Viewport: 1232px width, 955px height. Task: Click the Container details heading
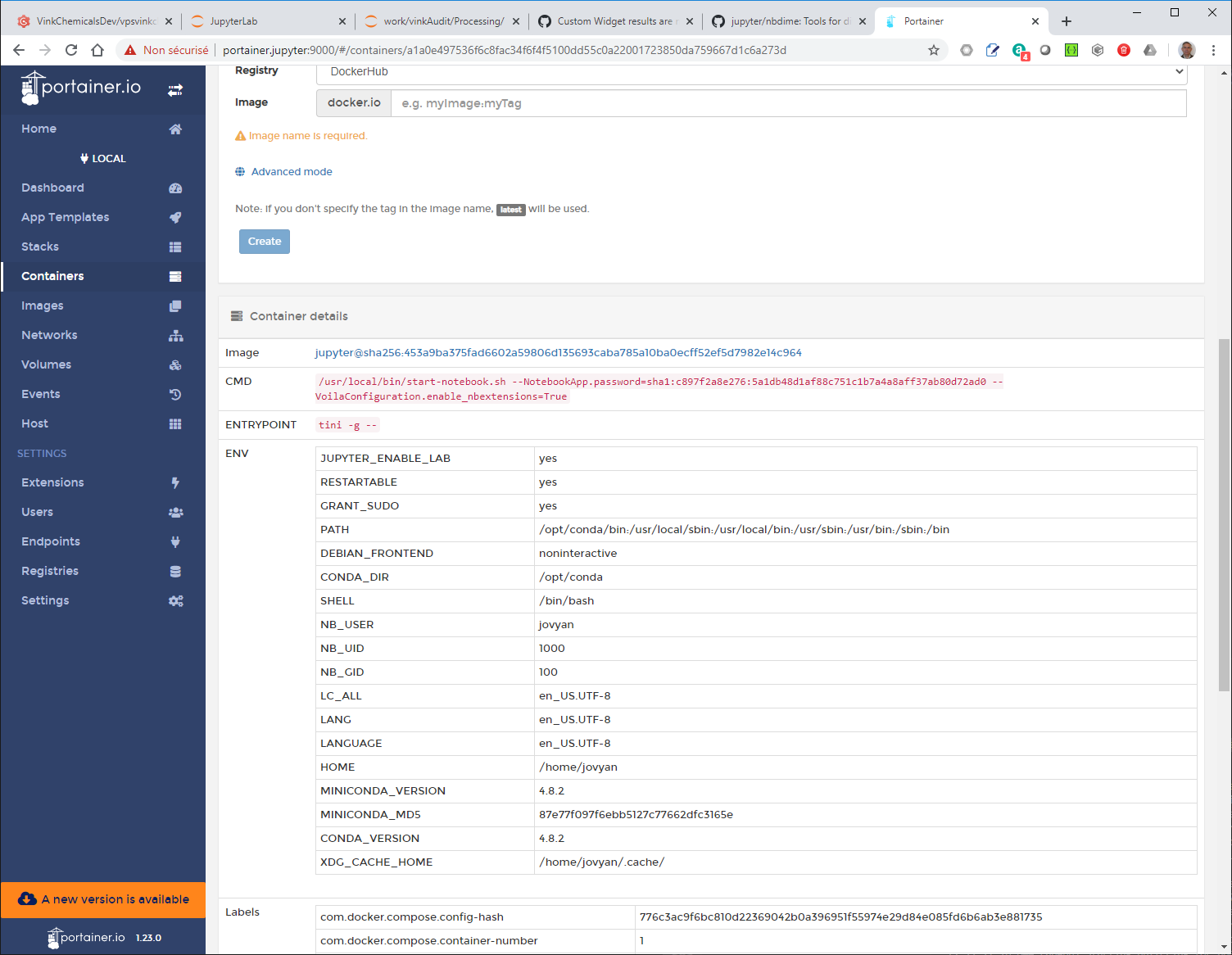(298, 316)
